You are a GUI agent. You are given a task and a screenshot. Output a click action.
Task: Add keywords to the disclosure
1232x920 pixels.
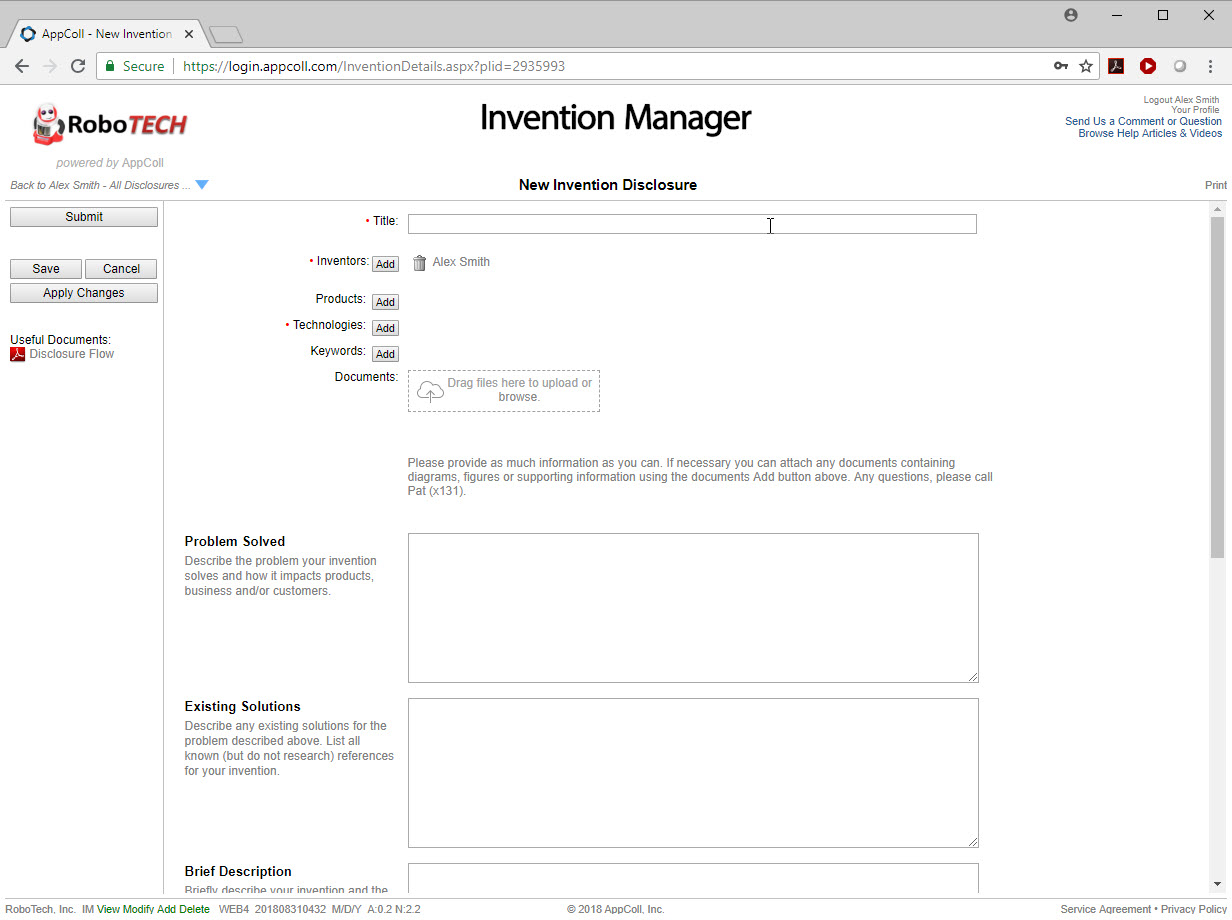click(385, 354)
